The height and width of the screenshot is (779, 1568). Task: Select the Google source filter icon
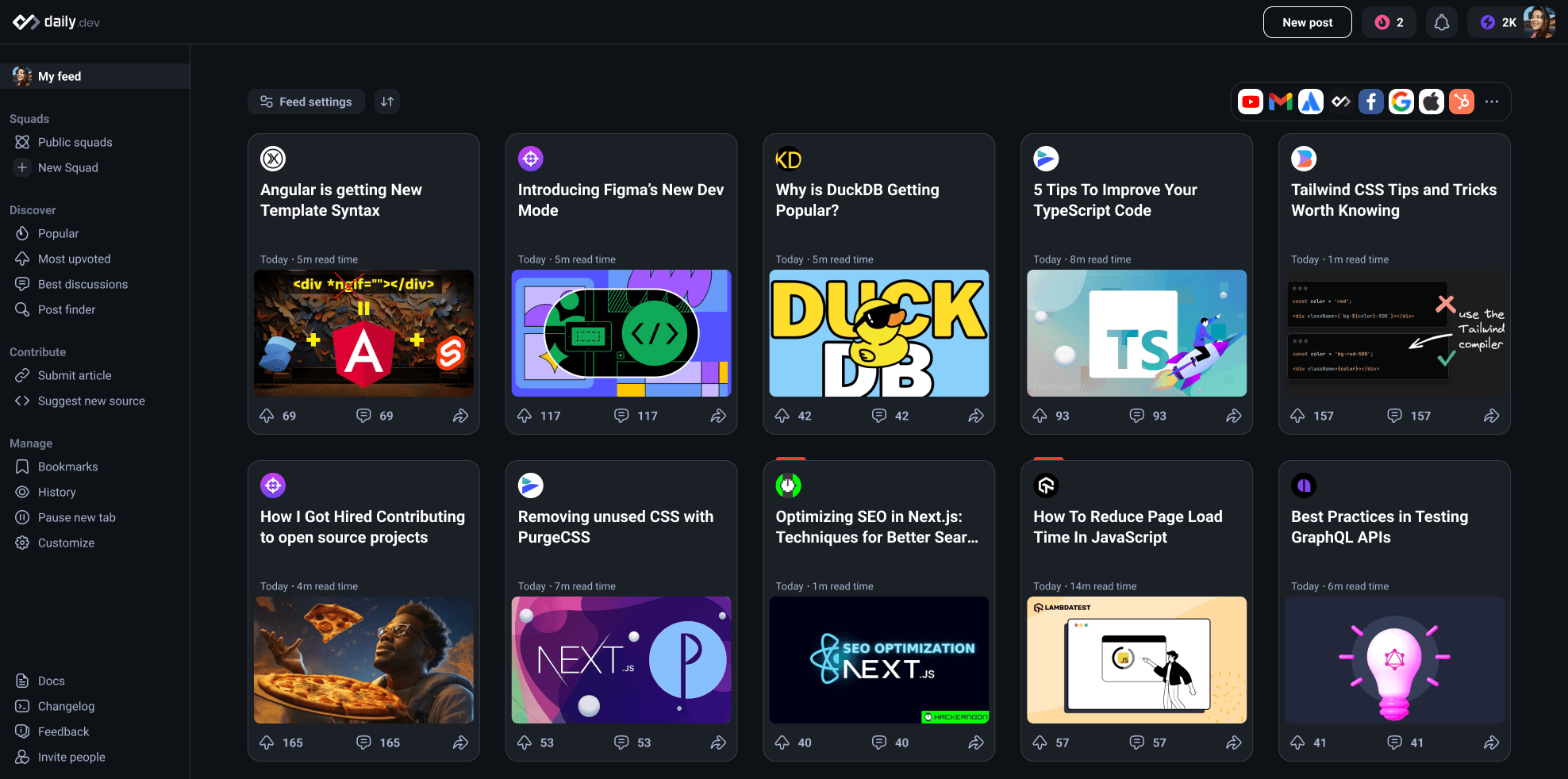pos(1401,102)
